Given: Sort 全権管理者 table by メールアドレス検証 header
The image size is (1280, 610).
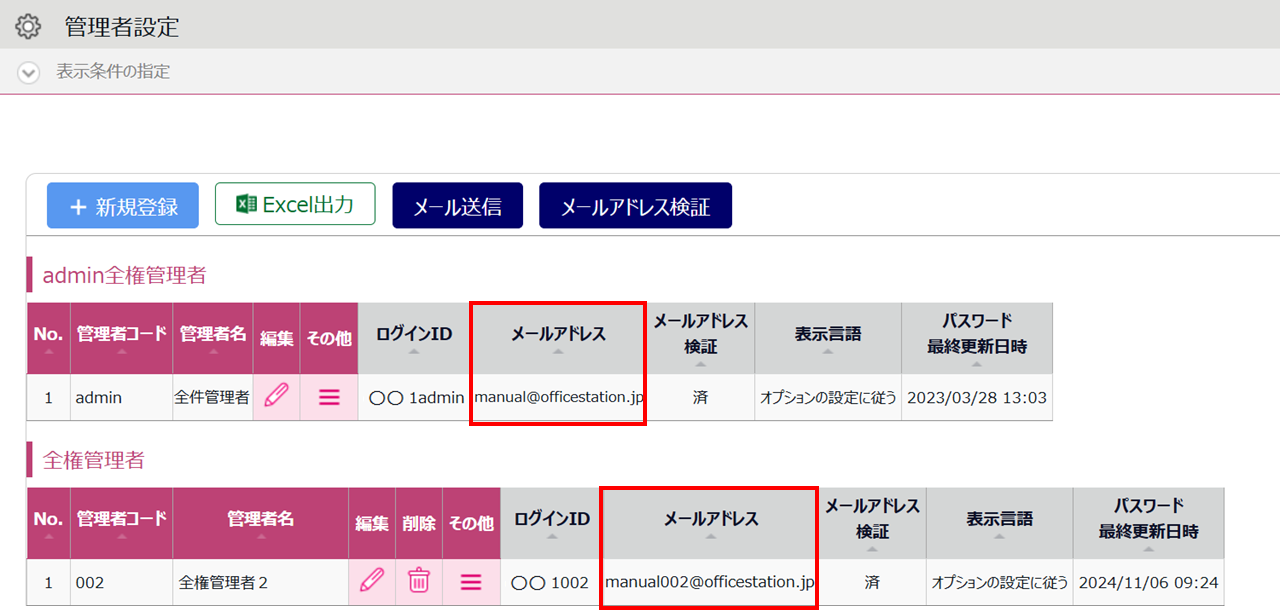Looking at the screenshot, I should 872,523.
